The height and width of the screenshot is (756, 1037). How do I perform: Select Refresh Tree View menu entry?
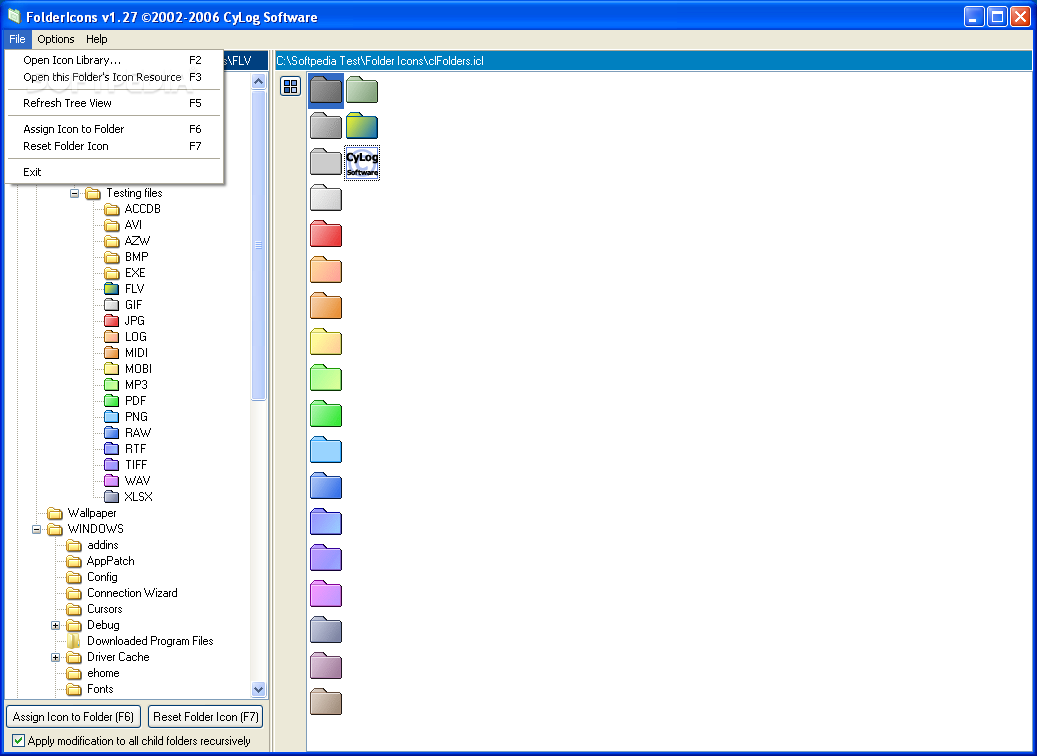(x=114, y=103)
